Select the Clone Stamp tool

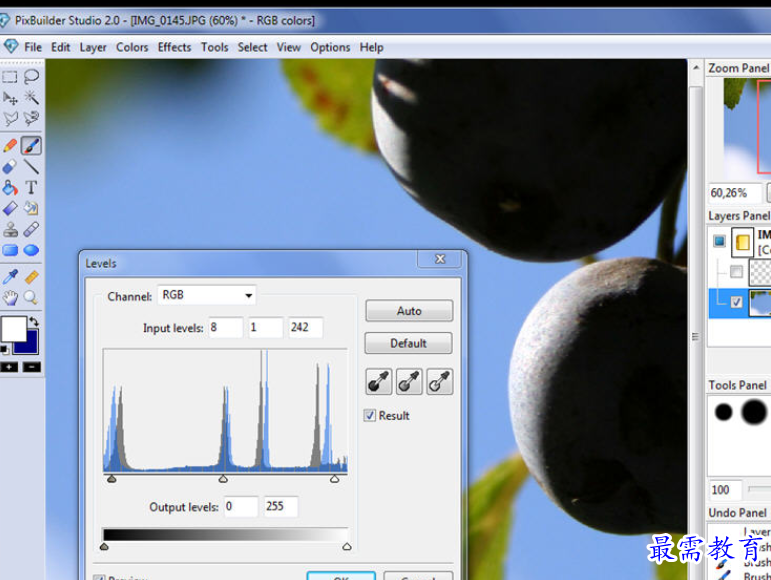tap(10, 230)
